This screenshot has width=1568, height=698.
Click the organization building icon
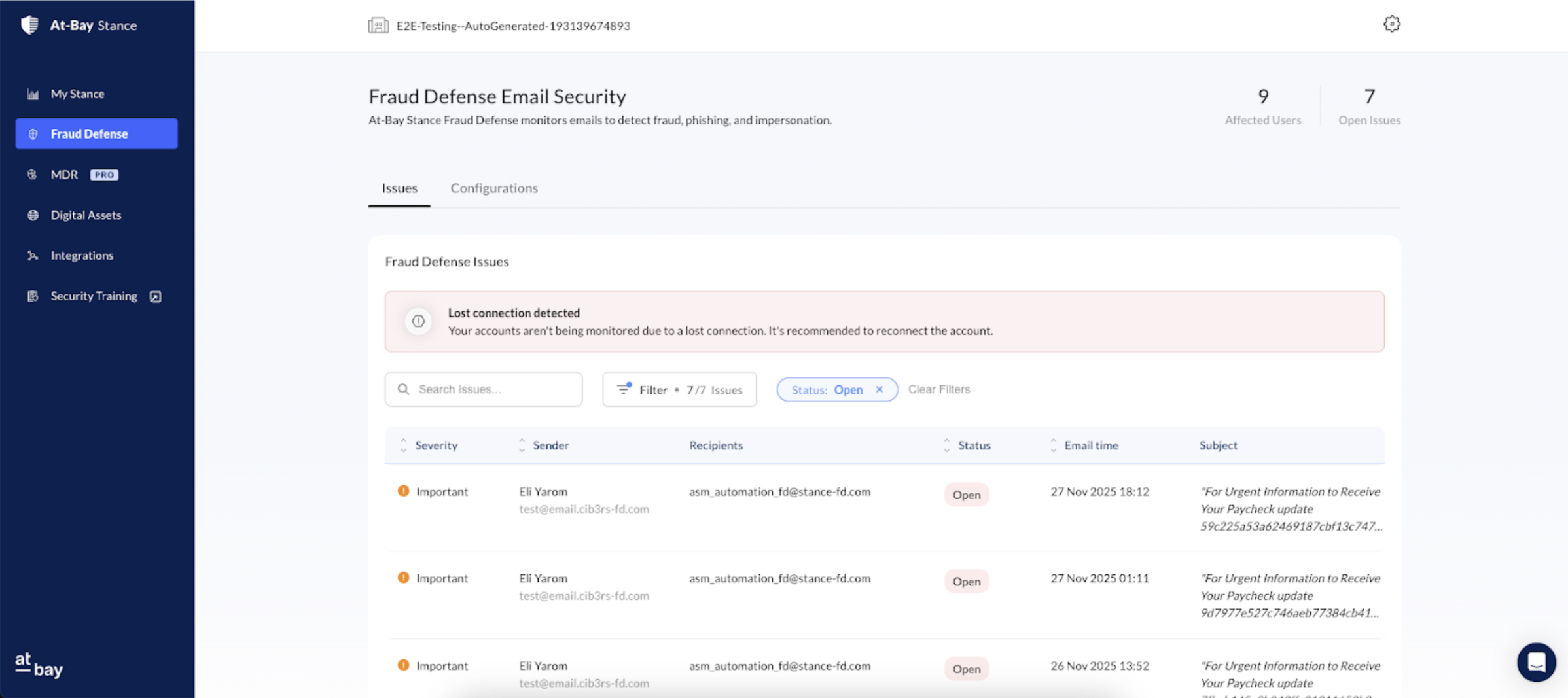coord(378,26)
